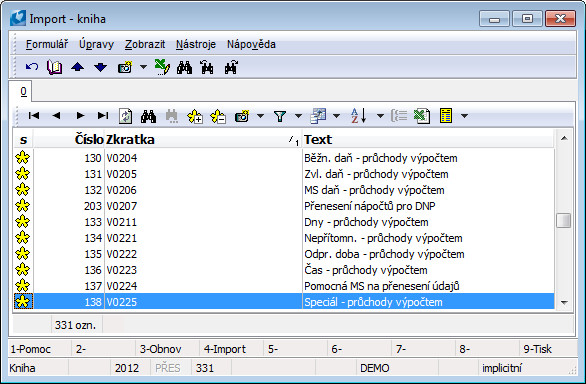Open the Zobrazit menu
The width and height of the screenshot is (586, 384).
coord(145,44)
